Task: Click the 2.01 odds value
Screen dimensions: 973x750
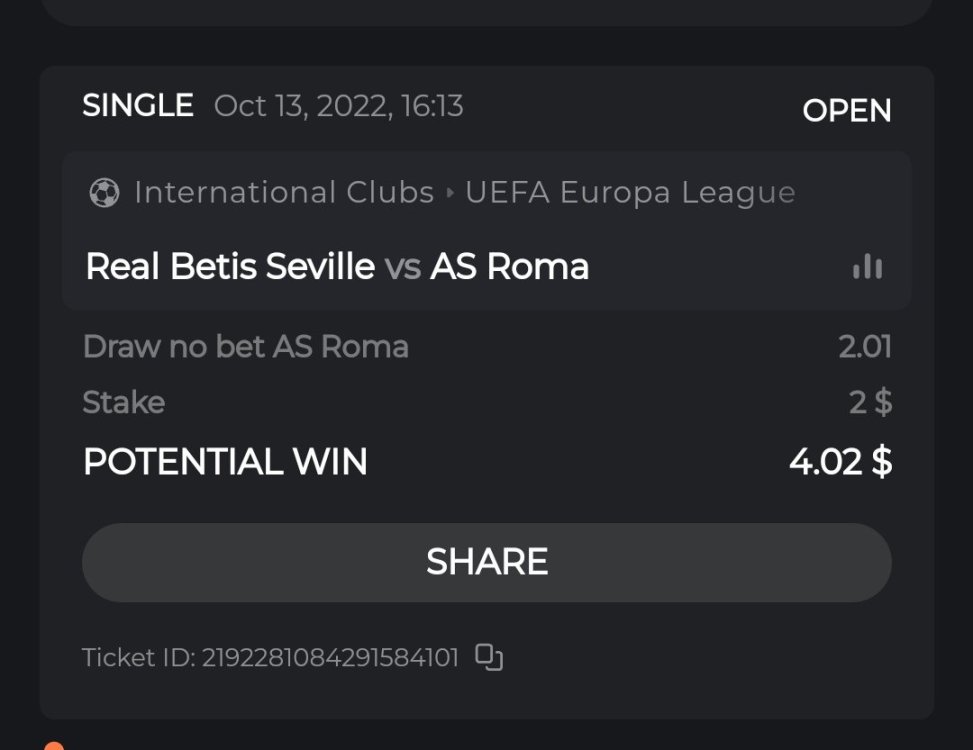Action: 864,347
